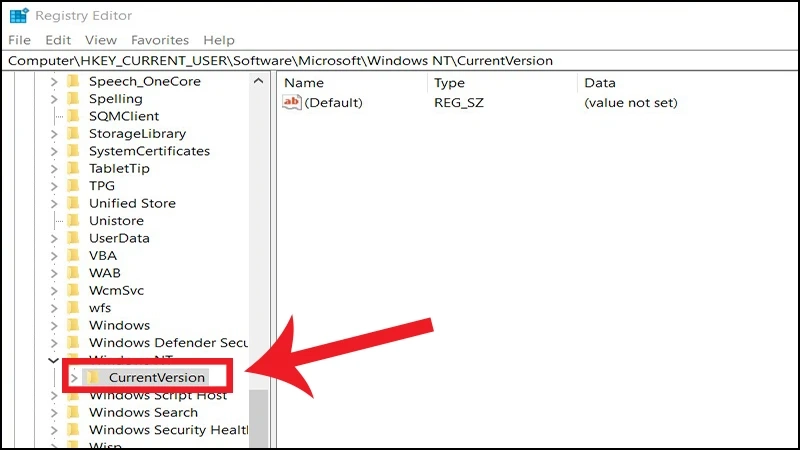This screenshot has width=800, height=450.
Task: Expand the Spelling key
Action: (x=54, y=99)
